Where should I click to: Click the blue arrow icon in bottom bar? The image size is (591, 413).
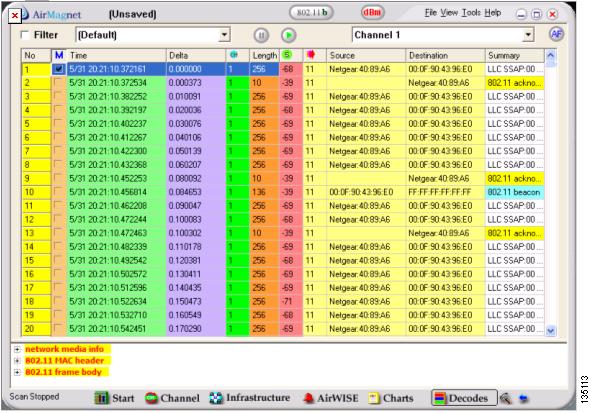click(x=523, y=398)
